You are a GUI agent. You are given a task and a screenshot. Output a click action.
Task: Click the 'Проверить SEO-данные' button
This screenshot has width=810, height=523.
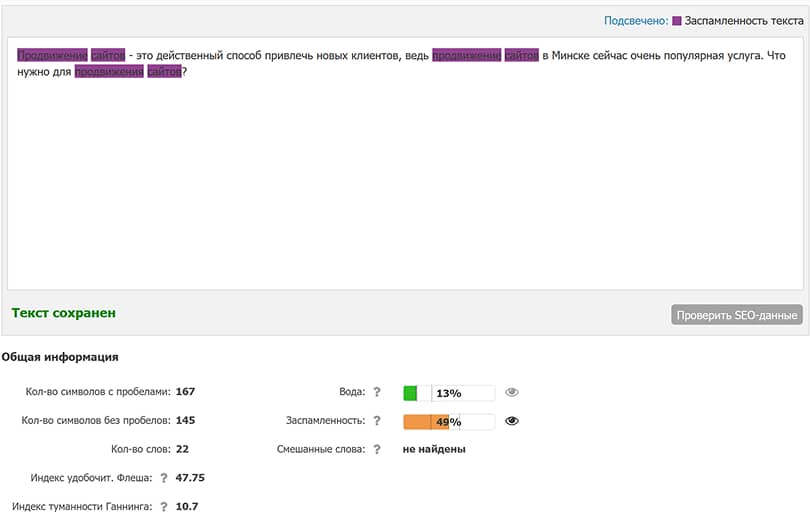point(737,315)
